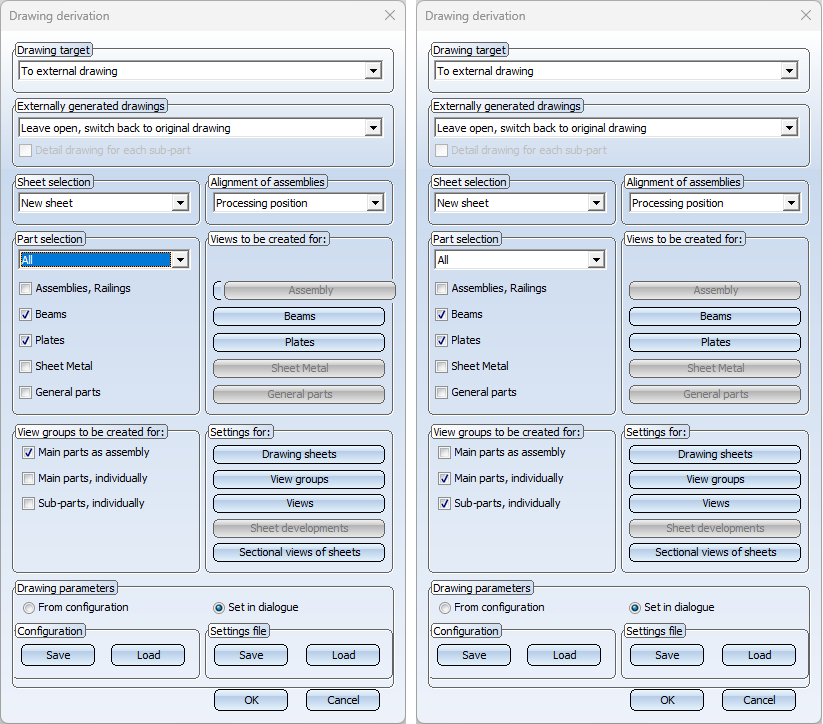Click Configuration Load button in right dialog
The width and height of the screenshot is (823, 724).
click(x=564, y=655)
